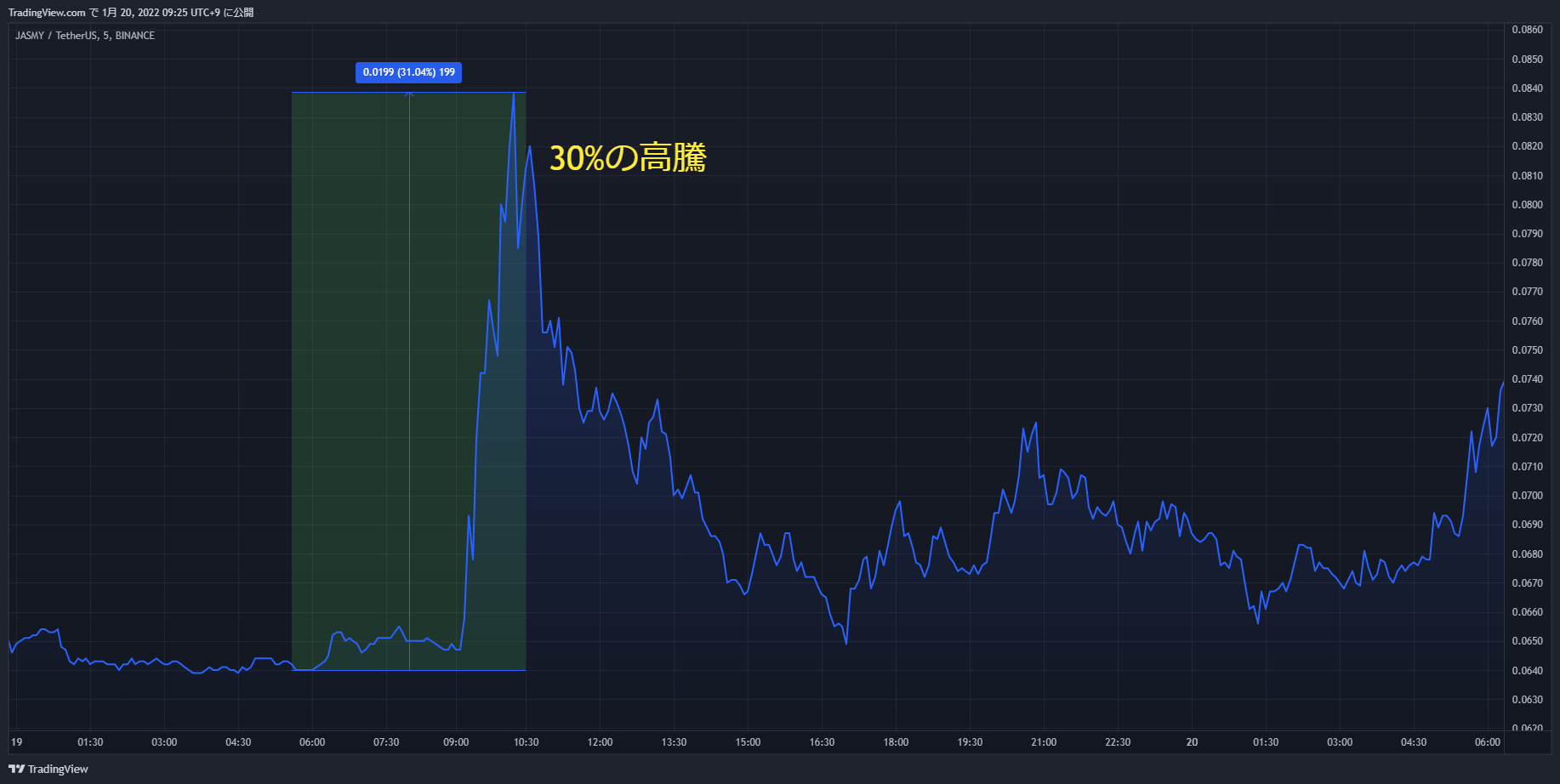Screen dimensions: 1560x784
Task: Click the 18:00 time axis label
Action: click(x=896, y=742)
